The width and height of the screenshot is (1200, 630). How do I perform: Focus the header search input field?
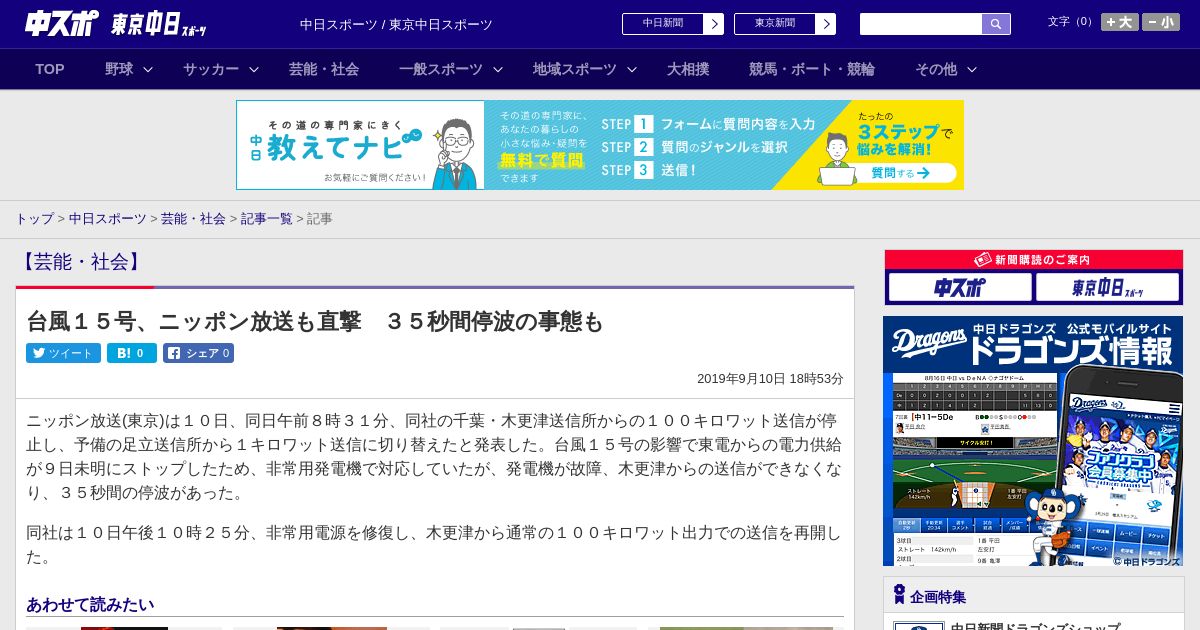[x=921, y=24]
